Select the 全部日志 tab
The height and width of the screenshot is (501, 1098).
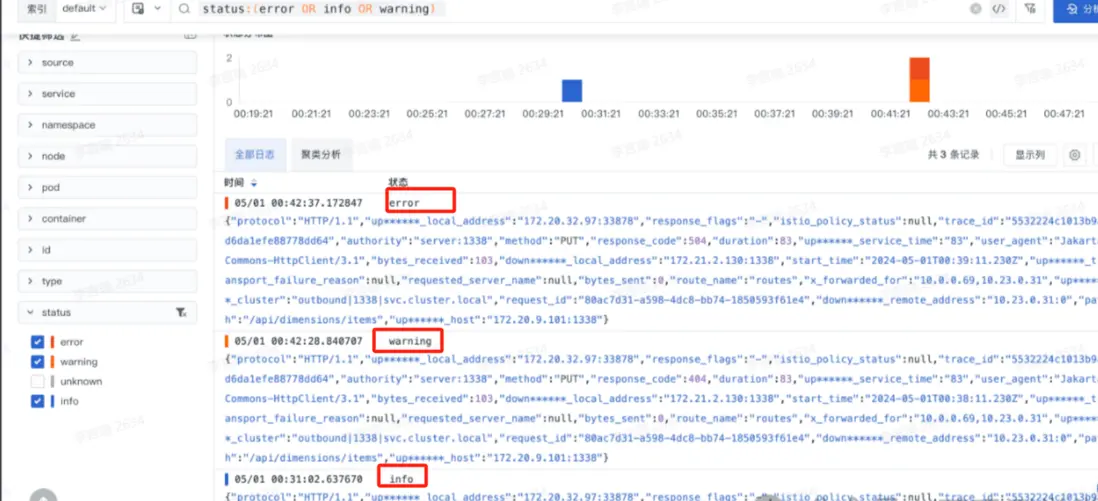click(x=255, y=155)
